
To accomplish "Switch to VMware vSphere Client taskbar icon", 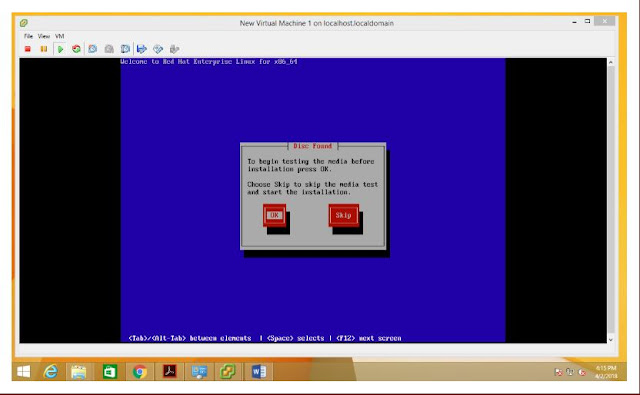I will [x=228, y=372].
